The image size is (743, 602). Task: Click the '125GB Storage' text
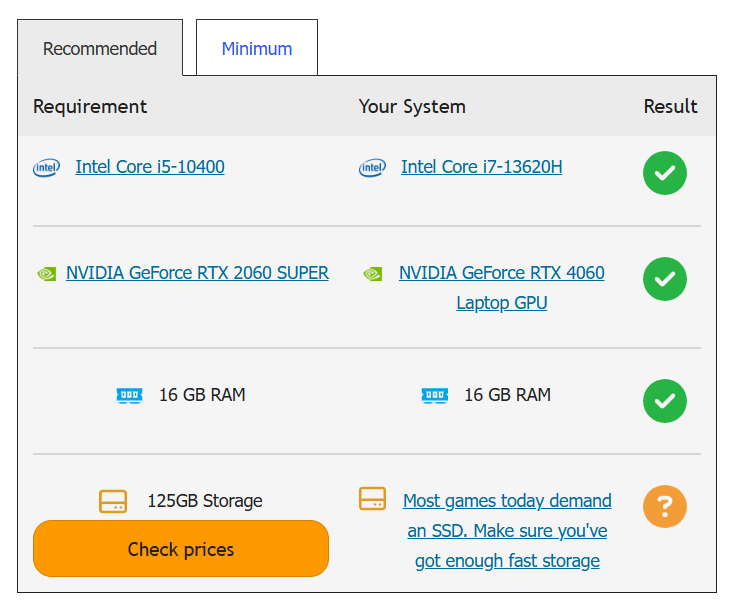tap(205, 501)
